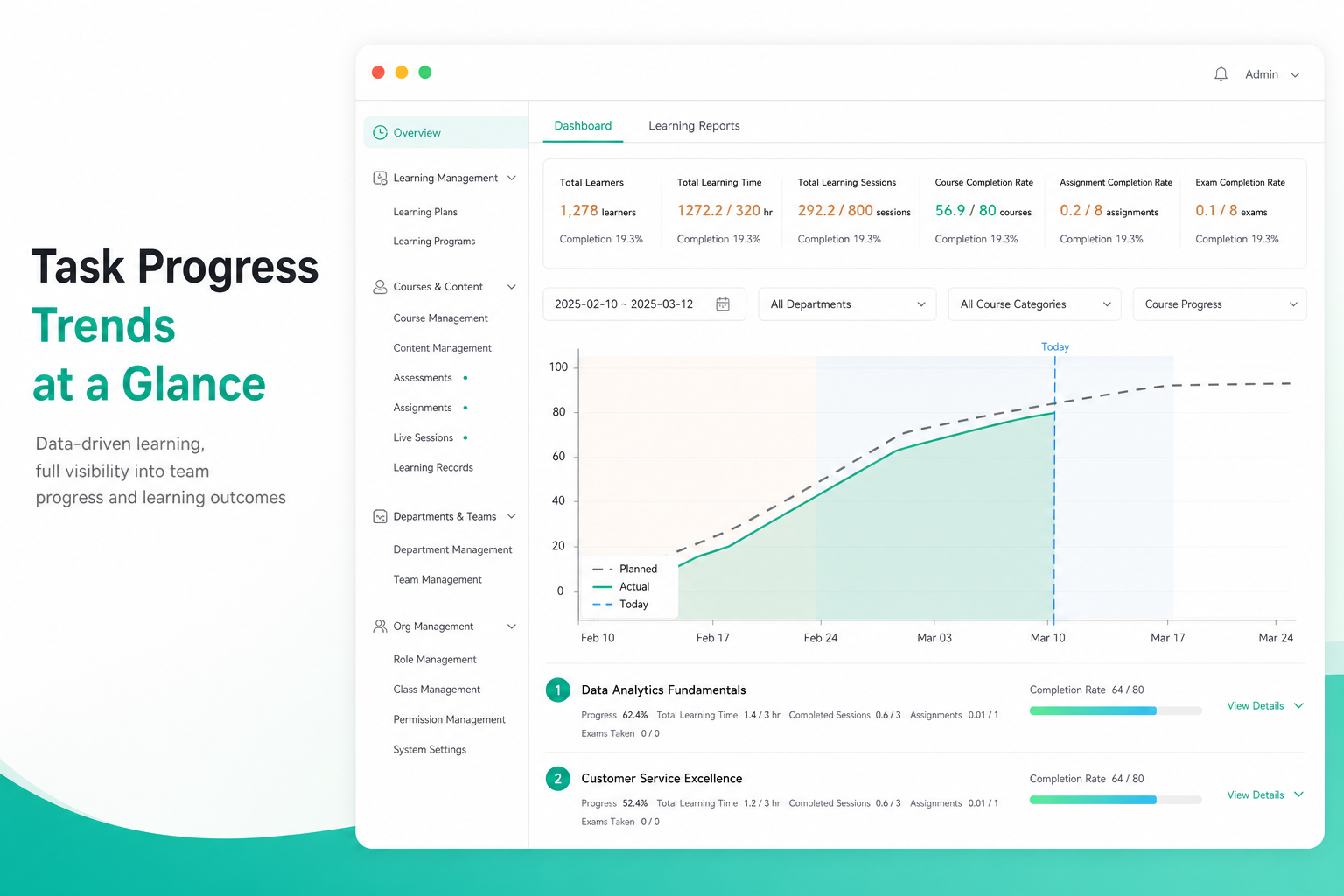Click the Departments & Teams icon
The height and width of the screenshot is (896, 1344).
pyautogui.click(x=380, y=517)
